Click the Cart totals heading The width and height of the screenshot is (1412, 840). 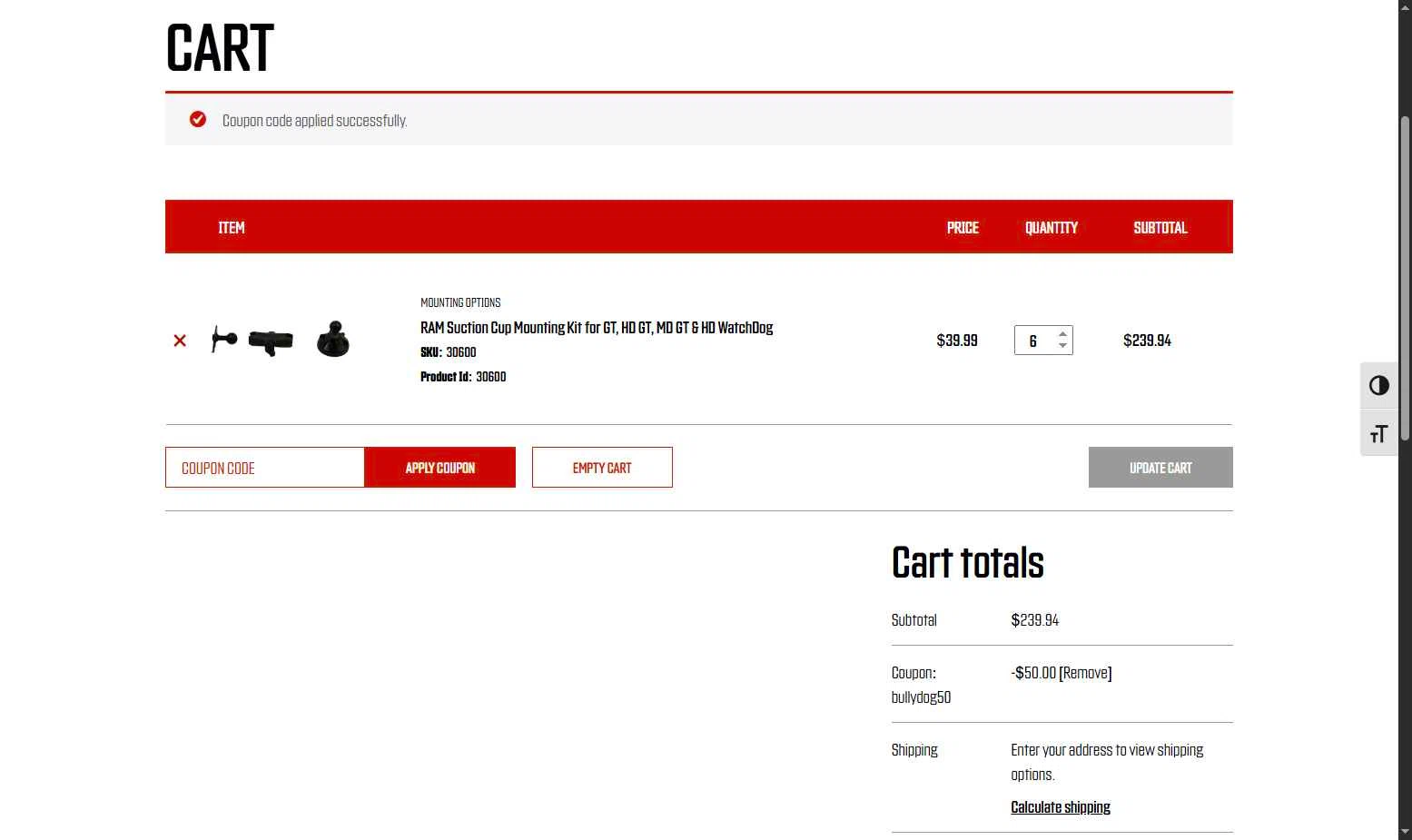click(x=968, y=563)
